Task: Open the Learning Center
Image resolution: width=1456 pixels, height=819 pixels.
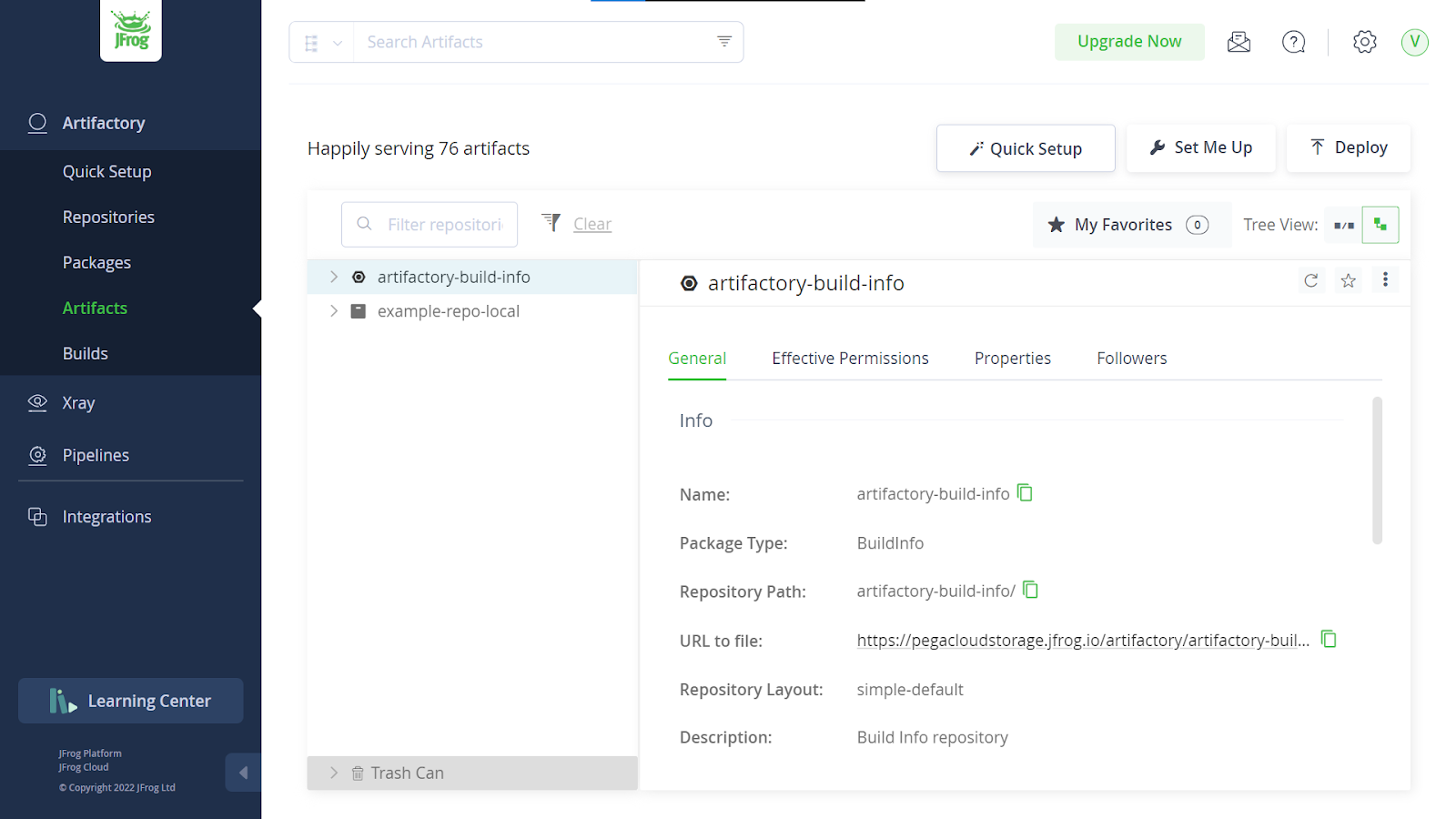Action: pyautogui.click(x=130, y=701)
